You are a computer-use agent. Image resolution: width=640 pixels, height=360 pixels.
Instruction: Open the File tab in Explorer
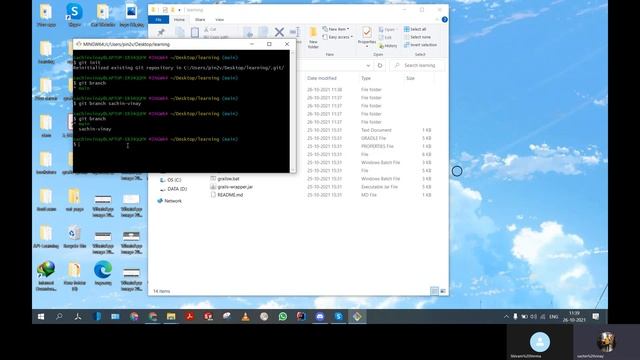(x=158, y=20)
